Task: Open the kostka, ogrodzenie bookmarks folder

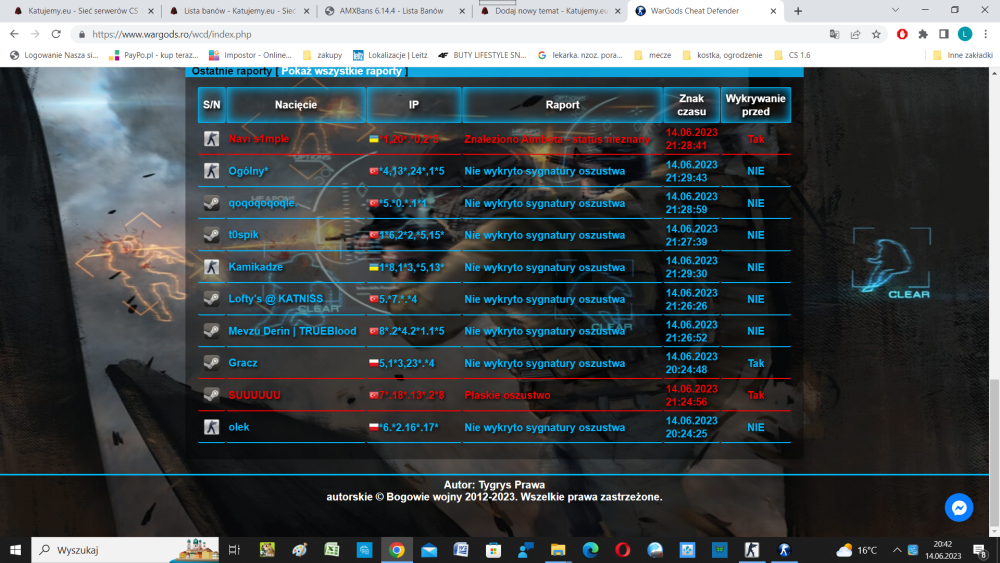Action: tap(722, 55)
